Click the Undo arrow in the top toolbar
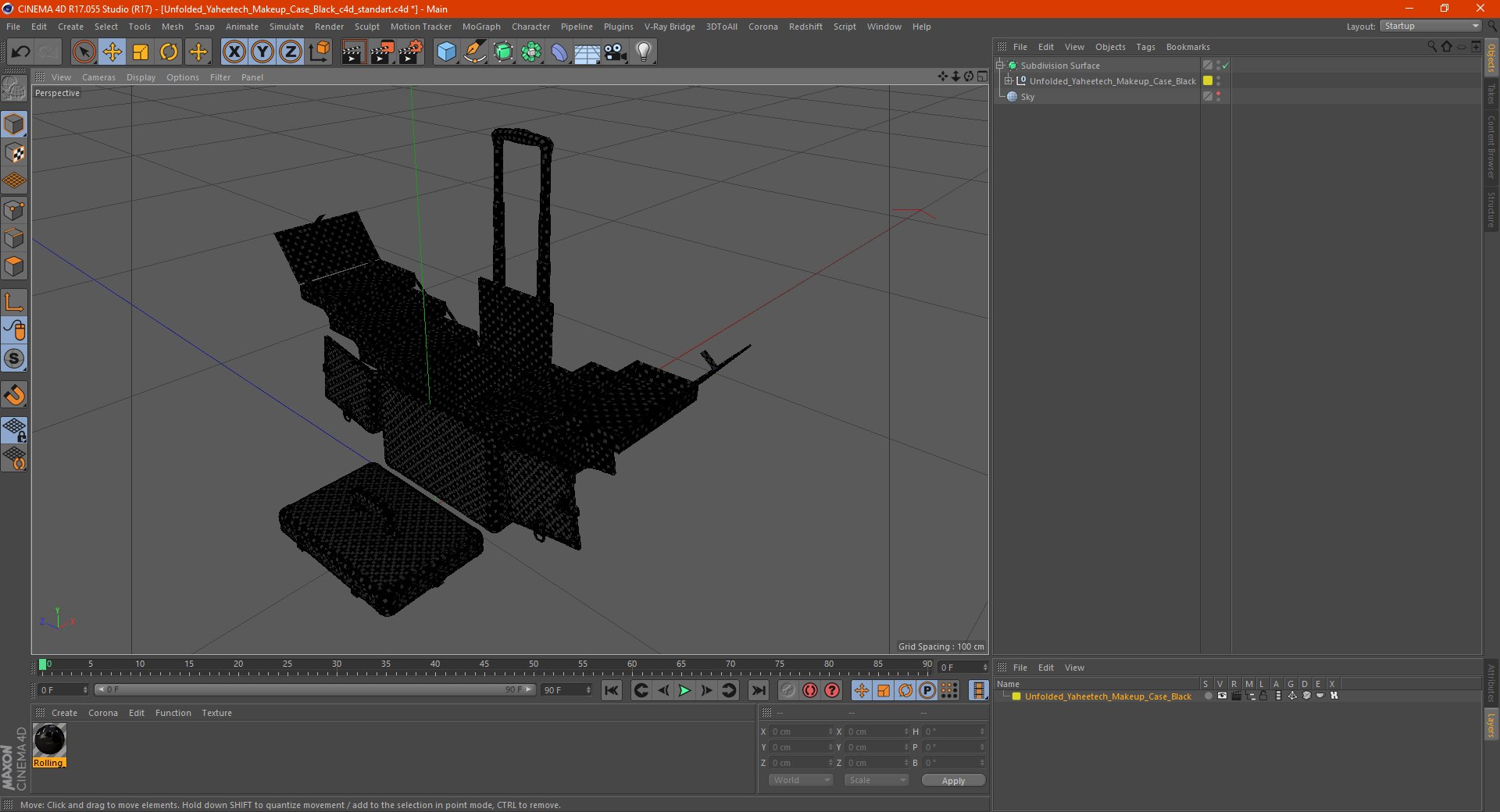Image resolution: width=1500 pixels, height=812 pixels. click(21, 52)
